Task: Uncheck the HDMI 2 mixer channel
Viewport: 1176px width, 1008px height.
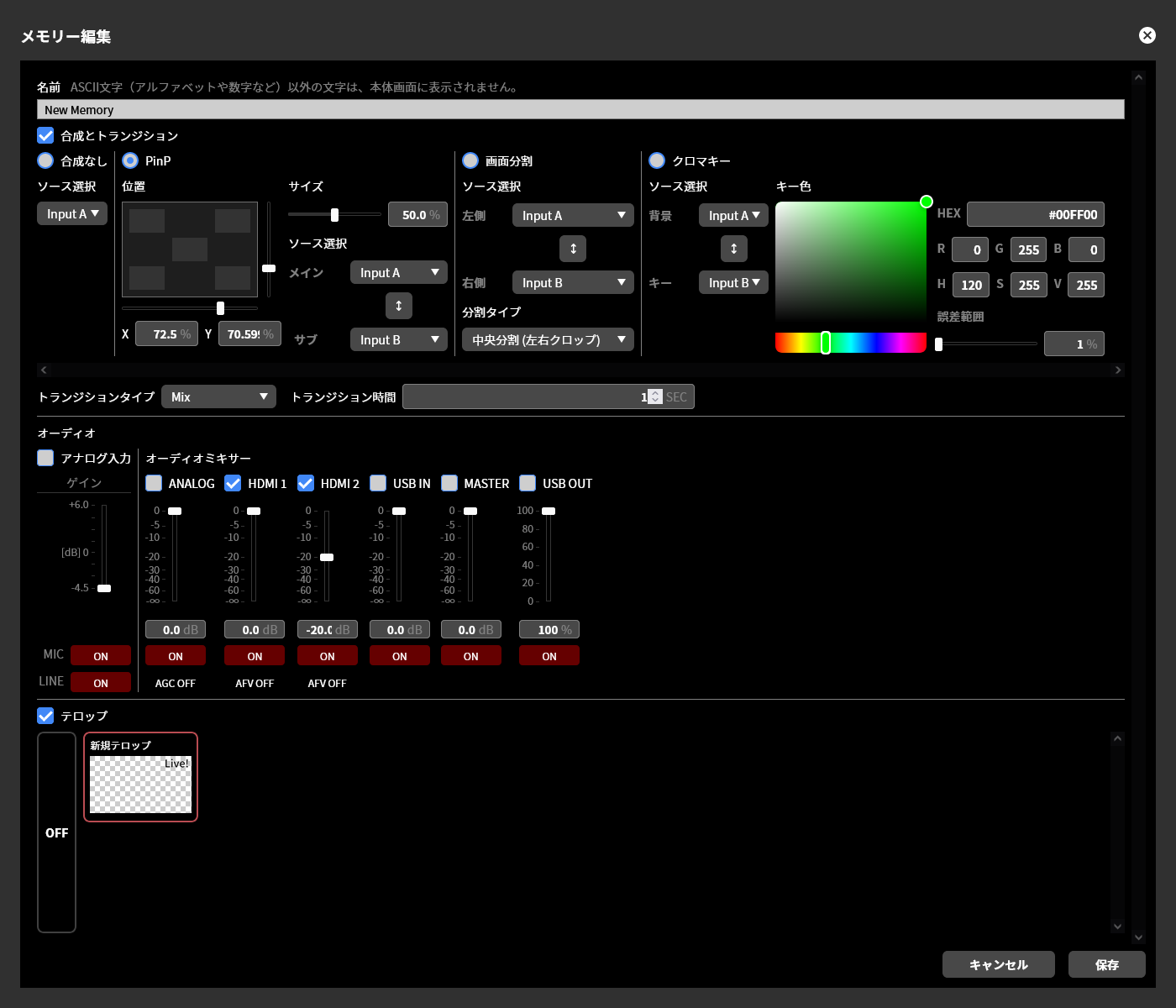Action: (306, 483)
